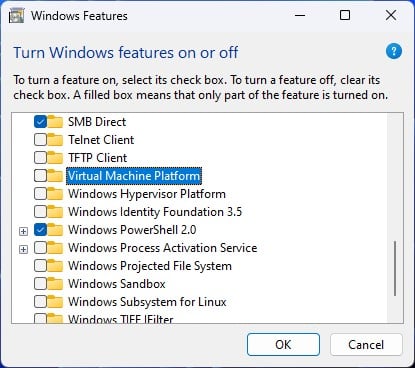The height and width of the screenshot is (368, 415).
Task: Expand the Windows Process Activation Service node
Action: tap(23, 249)
